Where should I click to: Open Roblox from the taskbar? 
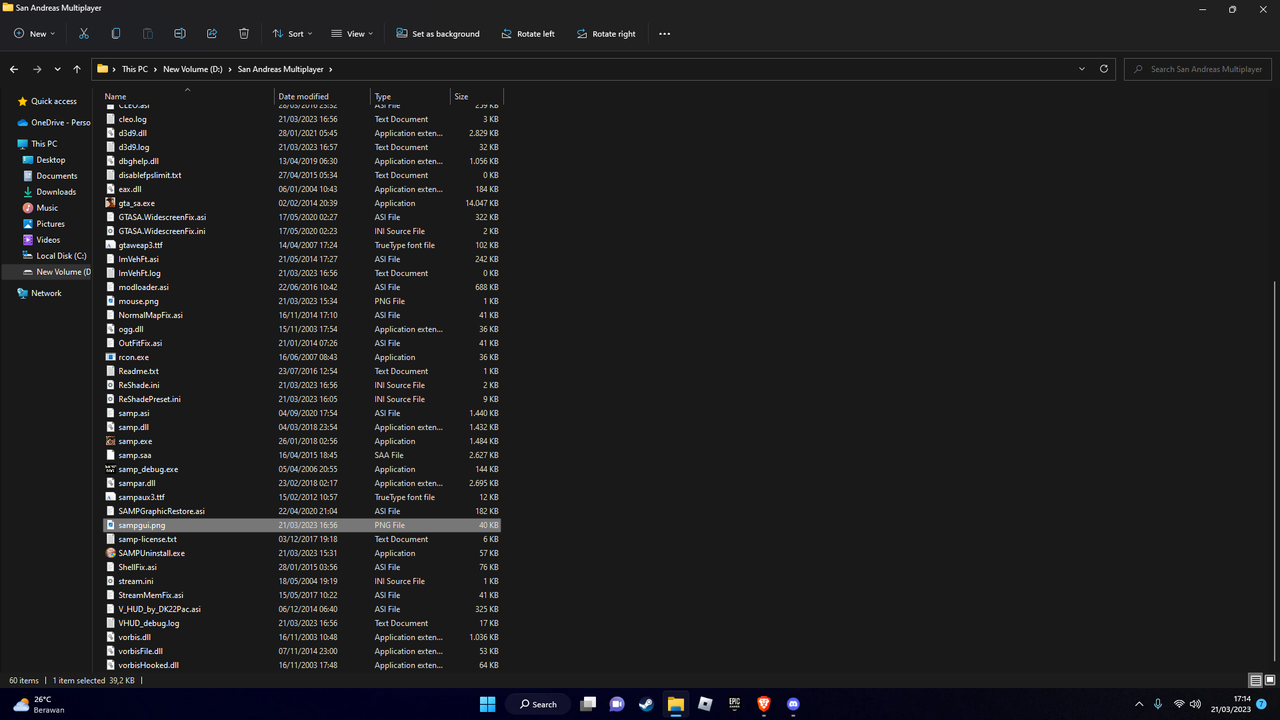705,704
